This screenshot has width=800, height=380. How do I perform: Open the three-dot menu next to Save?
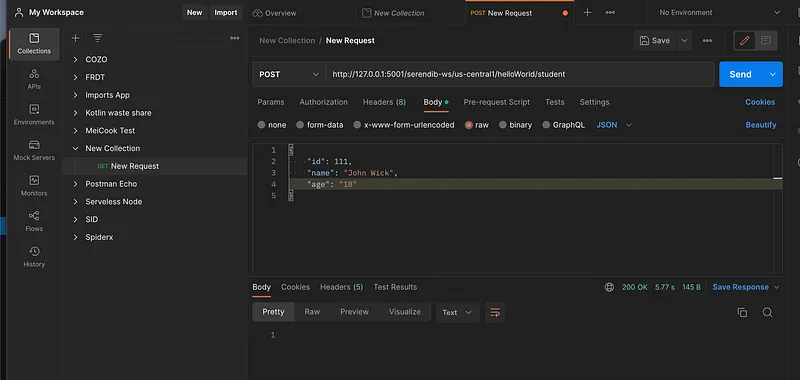707,41
